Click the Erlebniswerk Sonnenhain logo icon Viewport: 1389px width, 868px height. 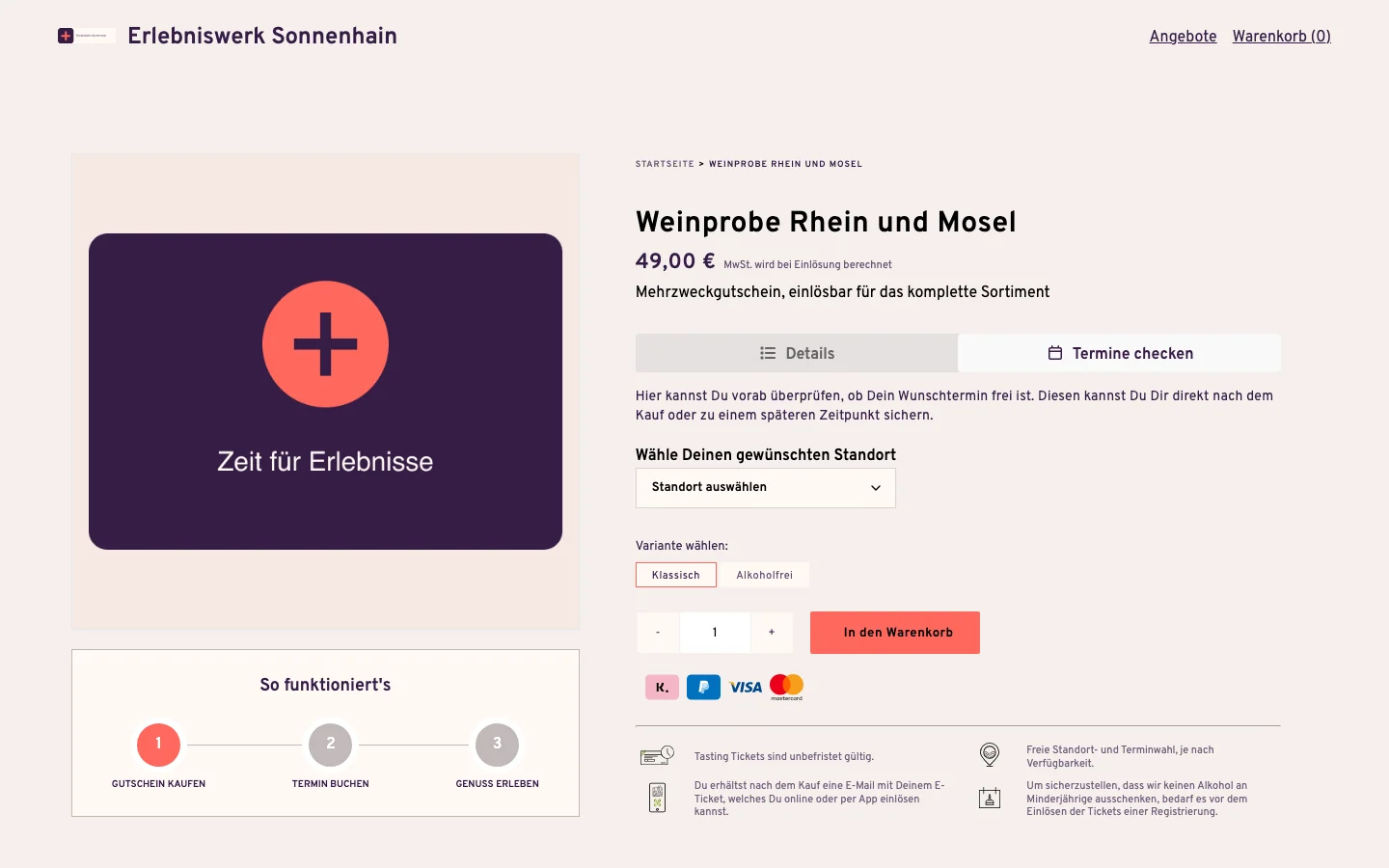(x=86, y=36)
